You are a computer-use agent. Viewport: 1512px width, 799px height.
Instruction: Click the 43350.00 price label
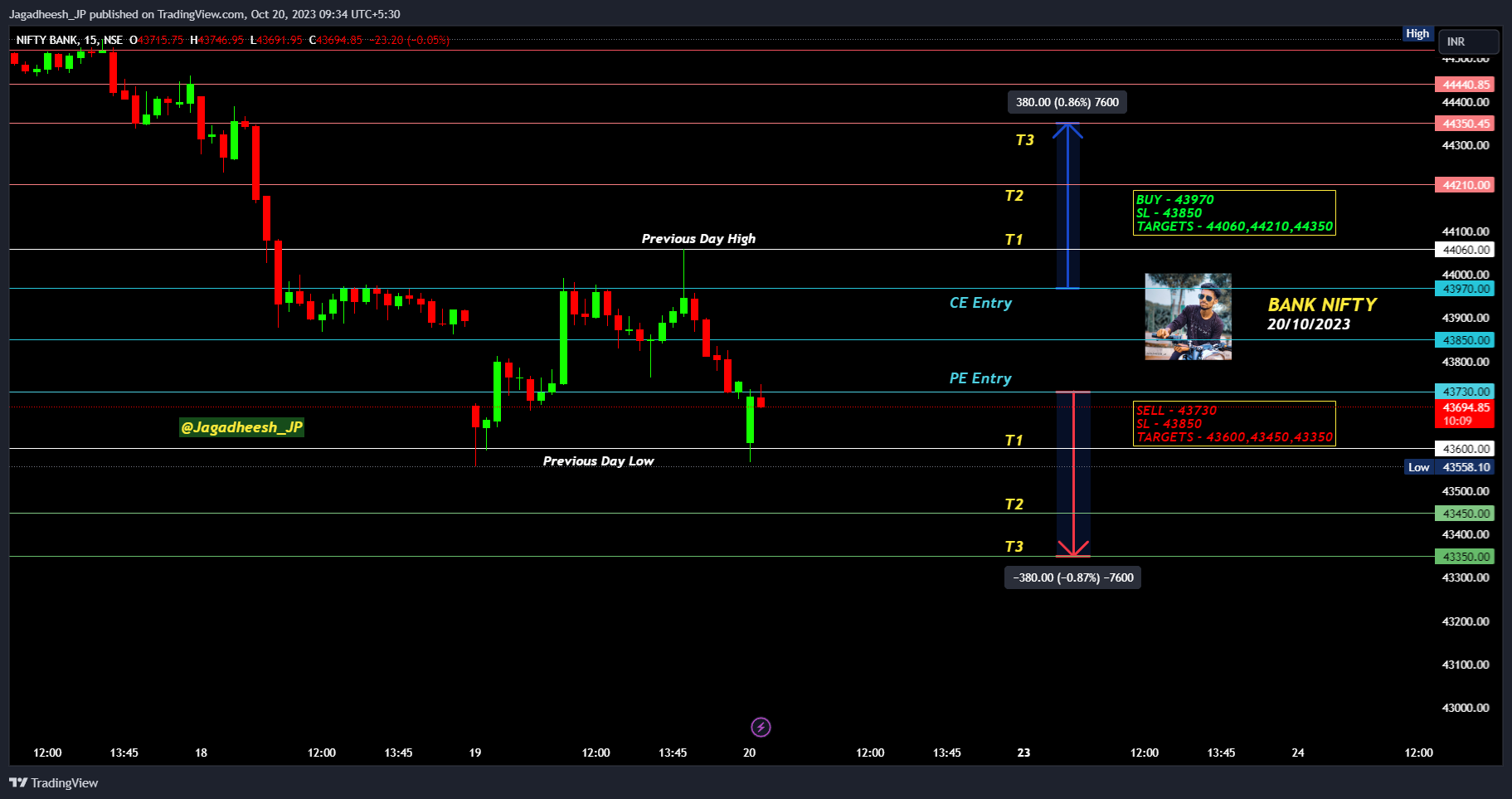[x=1465, y=557]
